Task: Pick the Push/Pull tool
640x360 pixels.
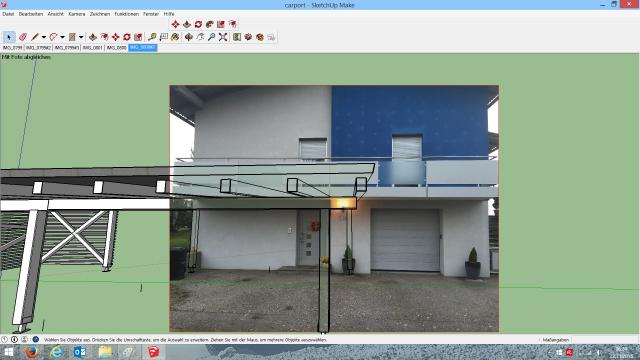Action: tap(93, 37)
